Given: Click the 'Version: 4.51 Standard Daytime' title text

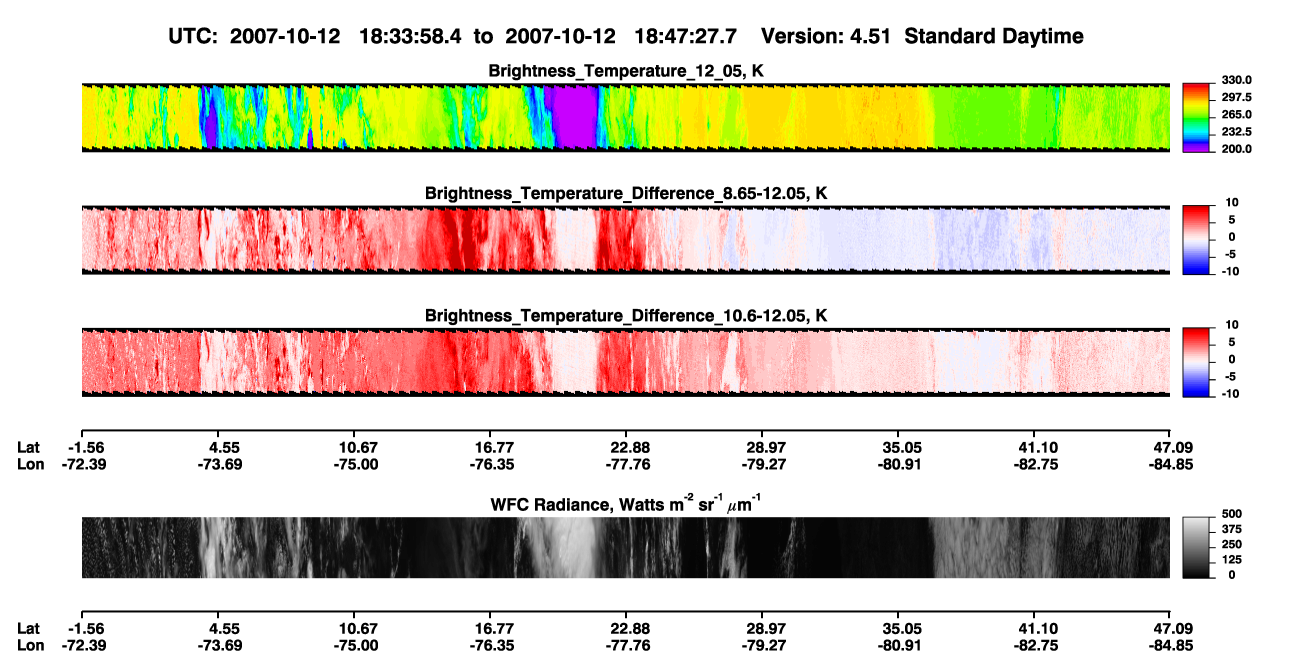Looking at the screenshot, I should 922,36.
